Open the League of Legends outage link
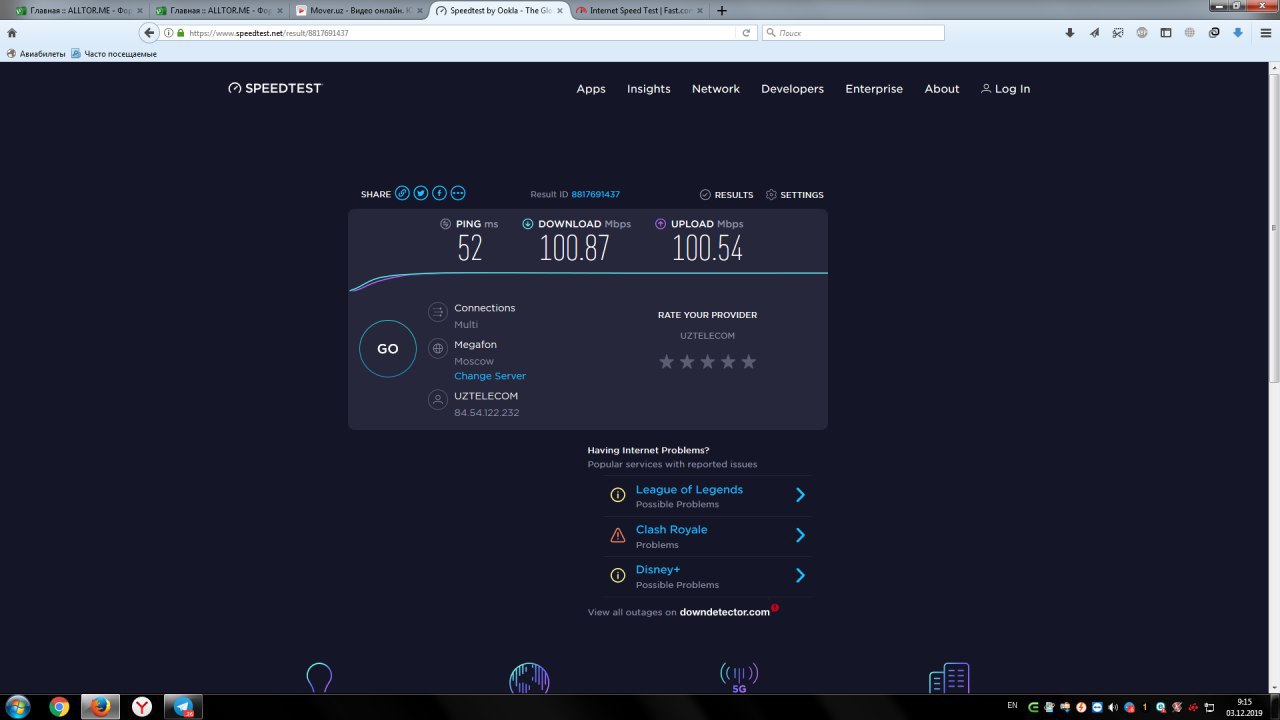Image resolution: width=1280 pixels, height=720 pixels. pos(689,490)
